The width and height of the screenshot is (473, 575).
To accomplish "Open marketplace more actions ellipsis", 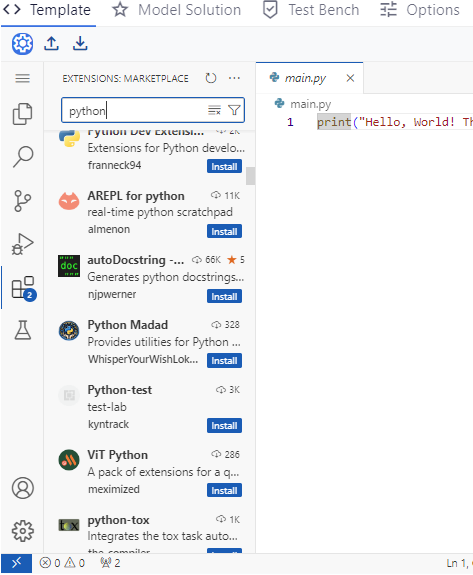I will 234,78.
